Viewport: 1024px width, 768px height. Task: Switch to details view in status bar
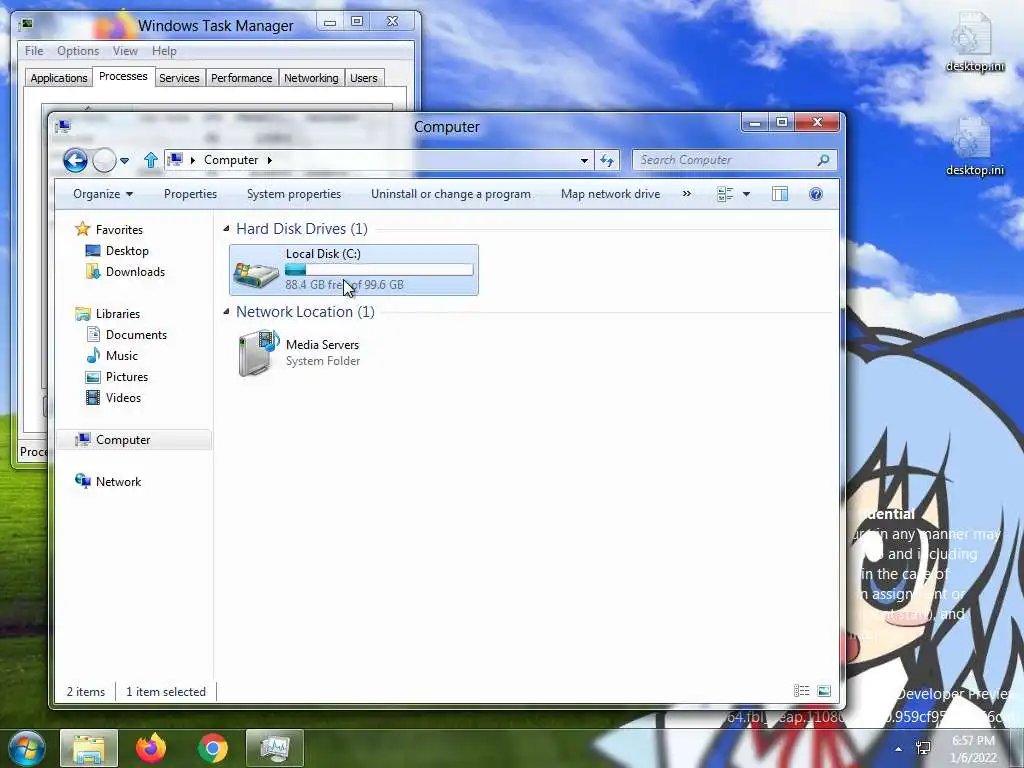pos(801,691)
